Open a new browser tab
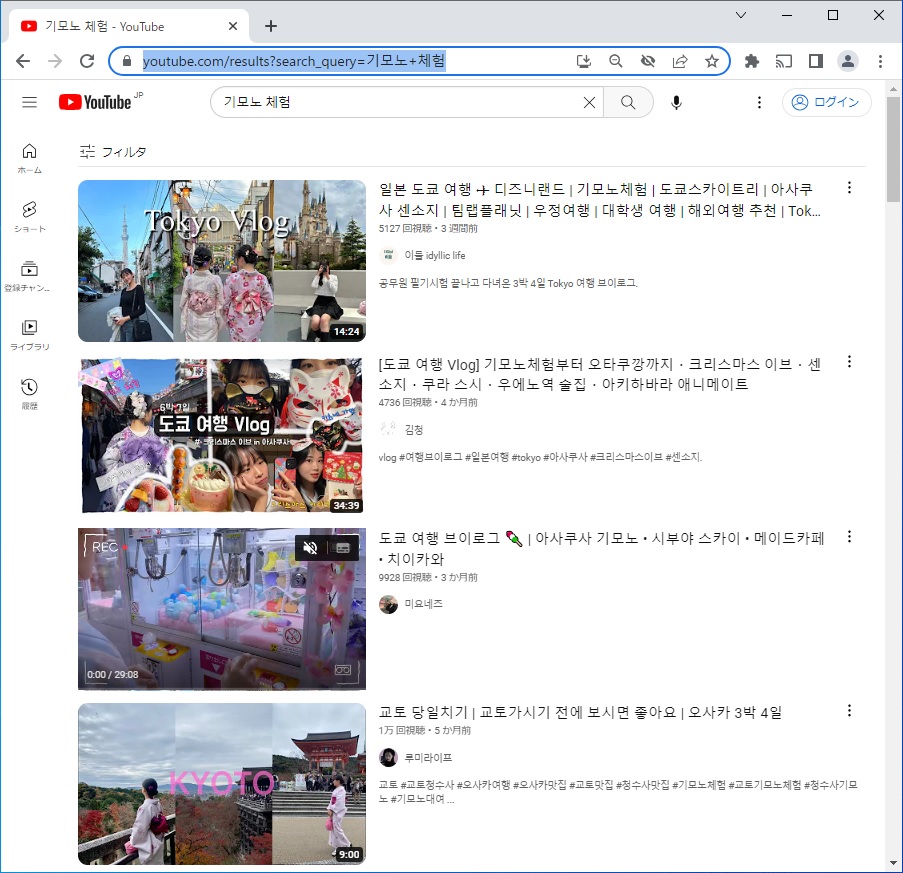Image resolution: width=903 pixels, height=873 pixels. click(x=271, y=26)
